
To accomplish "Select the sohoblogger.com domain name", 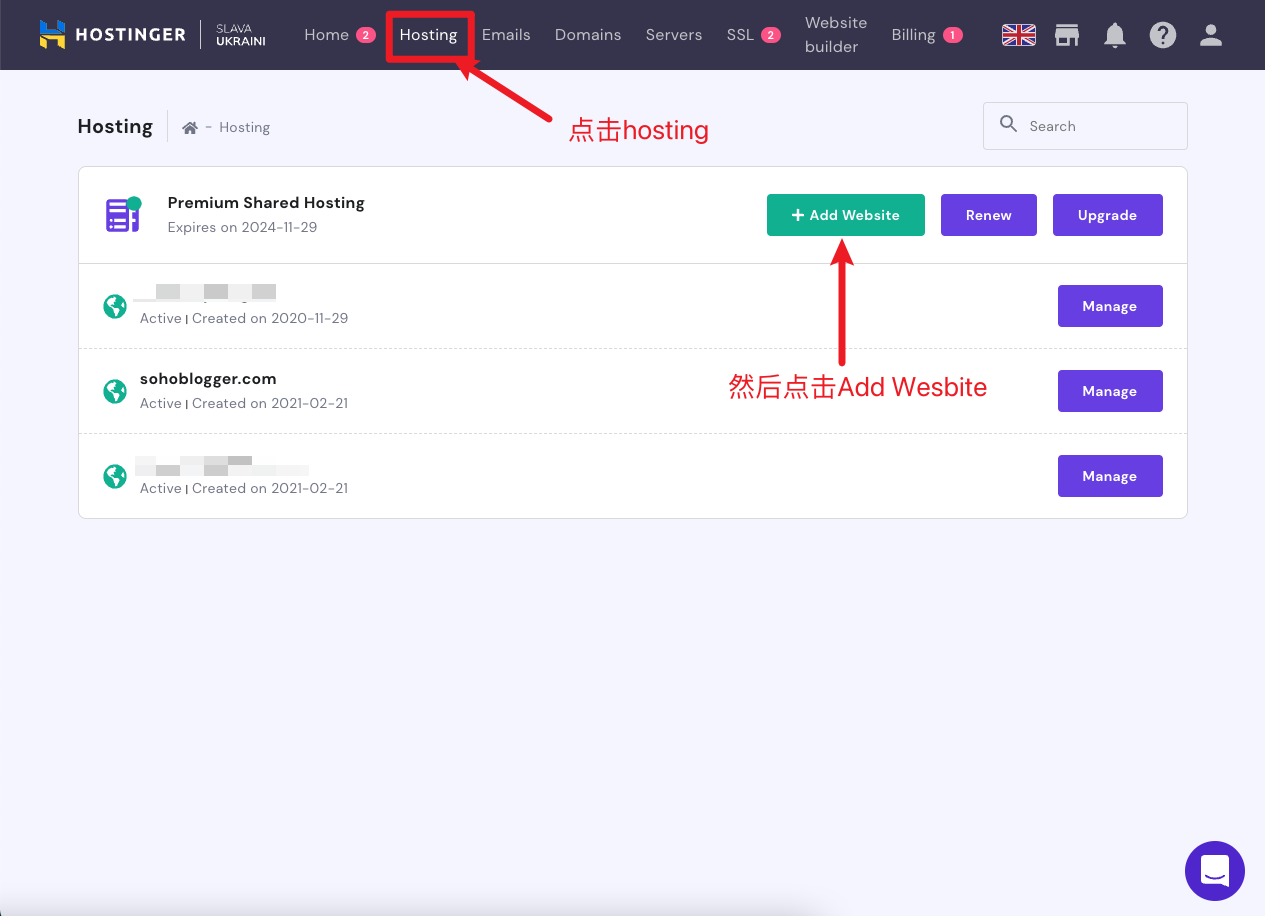I will coord(208,379).
